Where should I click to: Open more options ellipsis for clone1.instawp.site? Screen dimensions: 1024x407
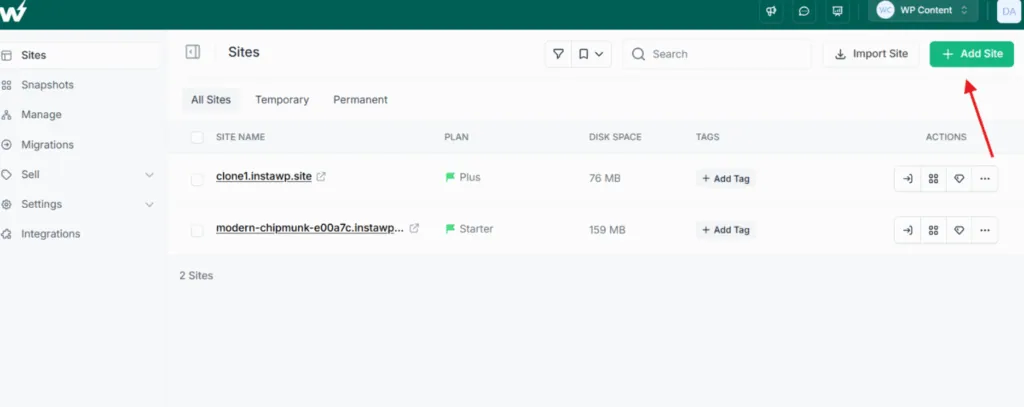point(985,178)
